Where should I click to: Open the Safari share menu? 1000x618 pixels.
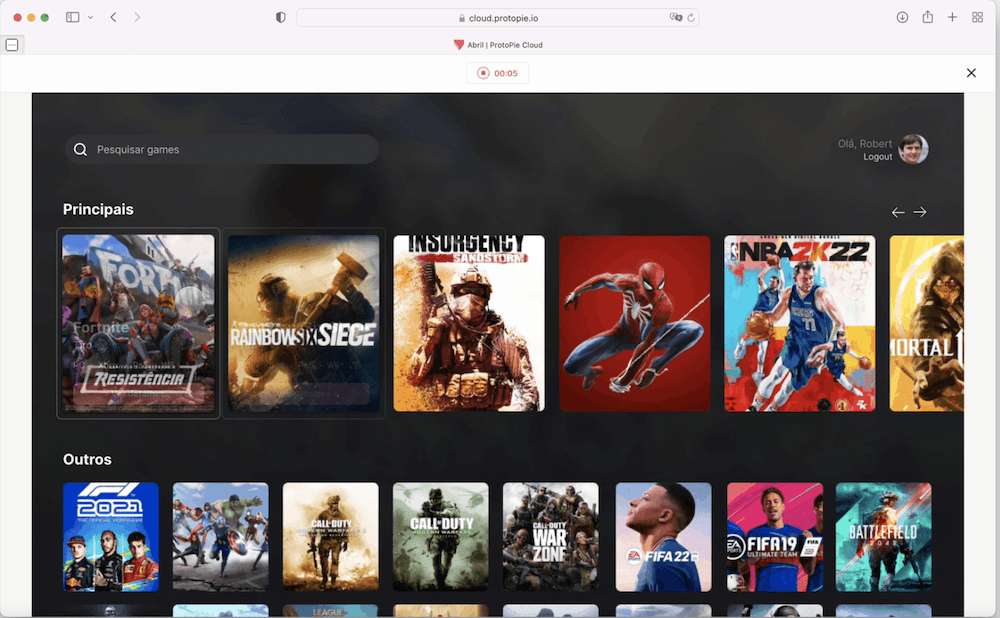click(927, 17)
